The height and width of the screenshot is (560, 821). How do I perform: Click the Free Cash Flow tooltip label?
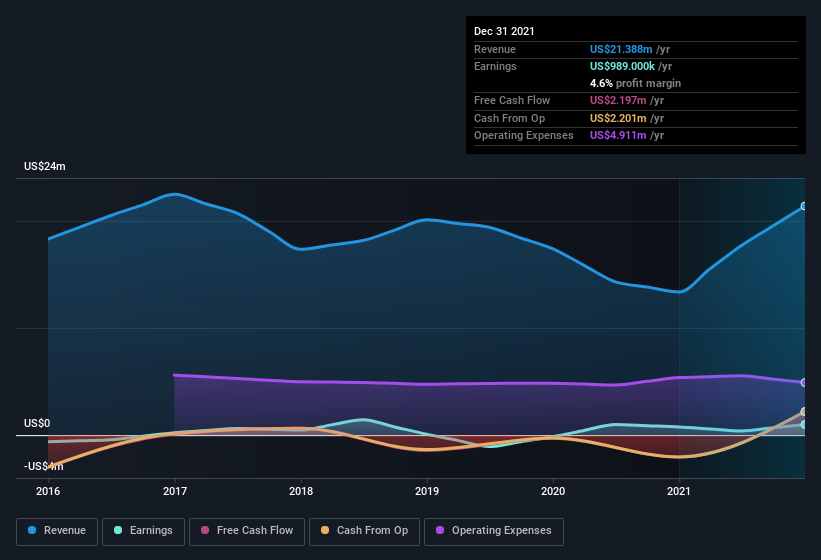coord(512,100)
